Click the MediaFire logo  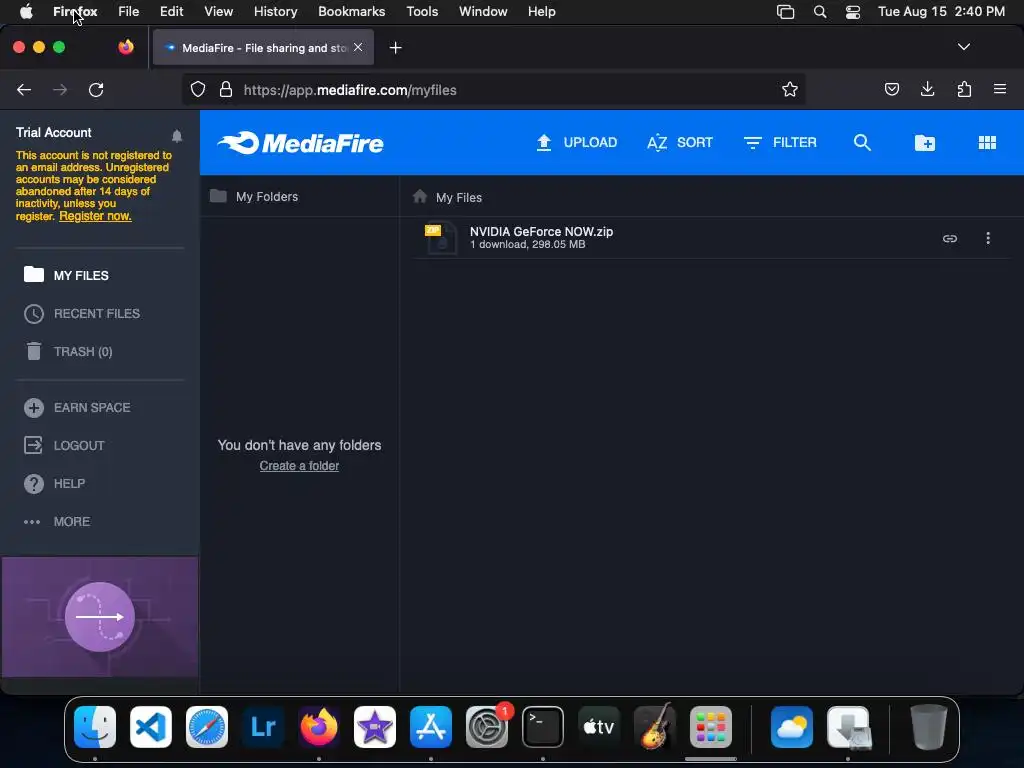click(x=300, y=142)
